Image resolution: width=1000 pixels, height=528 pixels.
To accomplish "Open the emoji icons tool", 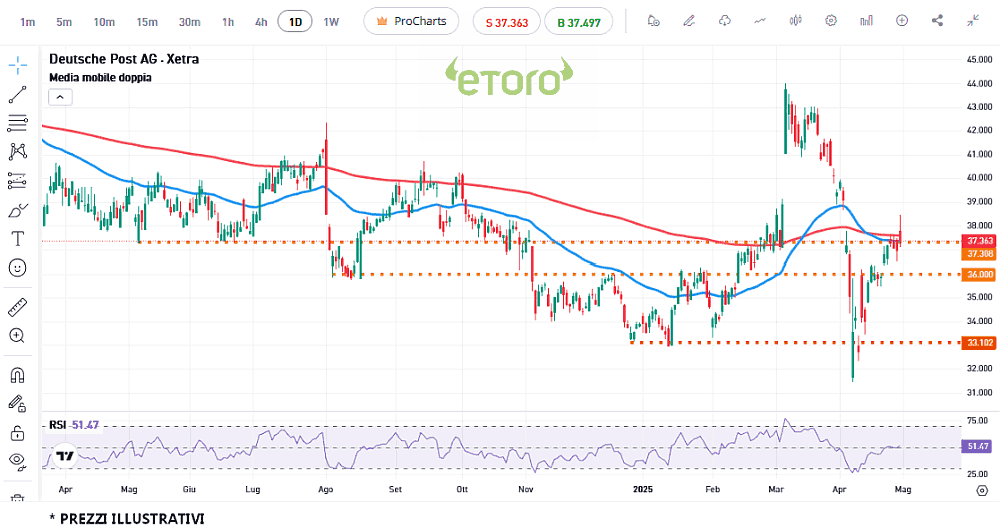I will tap(18, 268).
